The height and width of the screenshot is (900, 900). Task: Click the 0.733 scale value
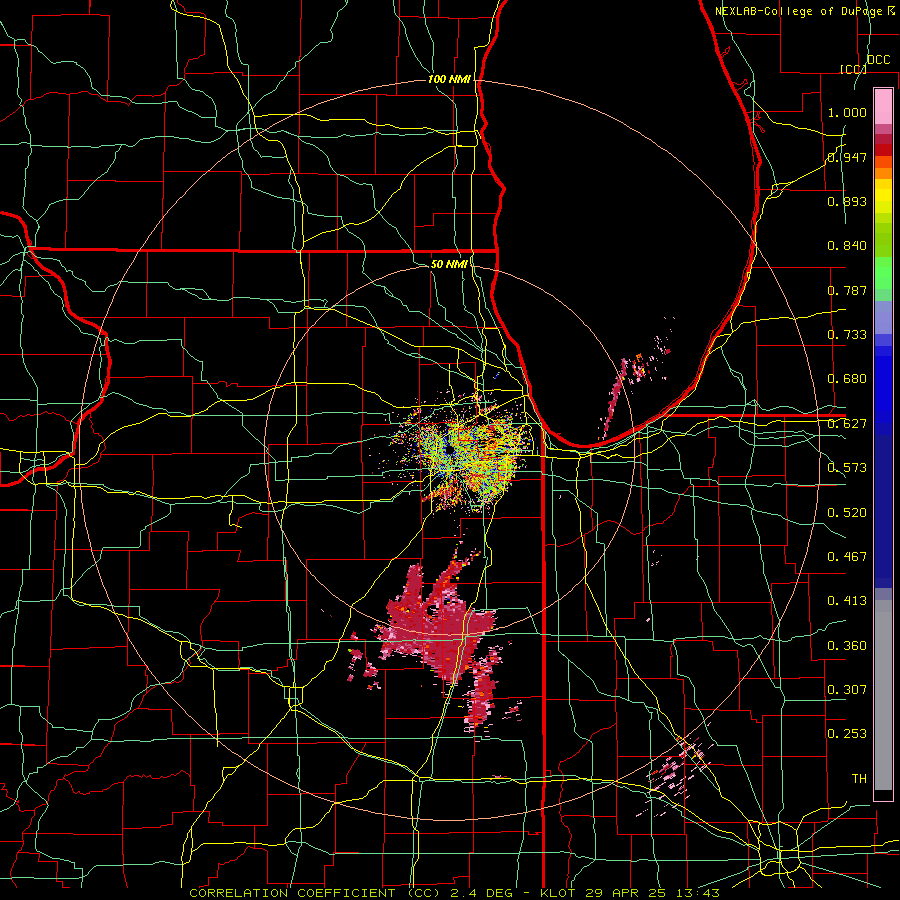tap(847, 335)
